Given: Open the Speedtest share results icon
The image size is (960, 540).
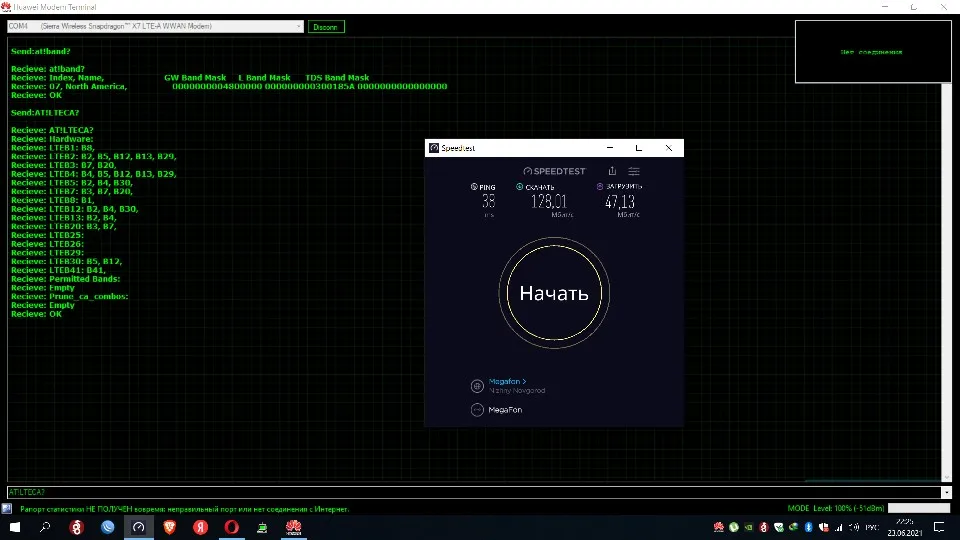Looking at the screenshot, I should click(612, 171).
